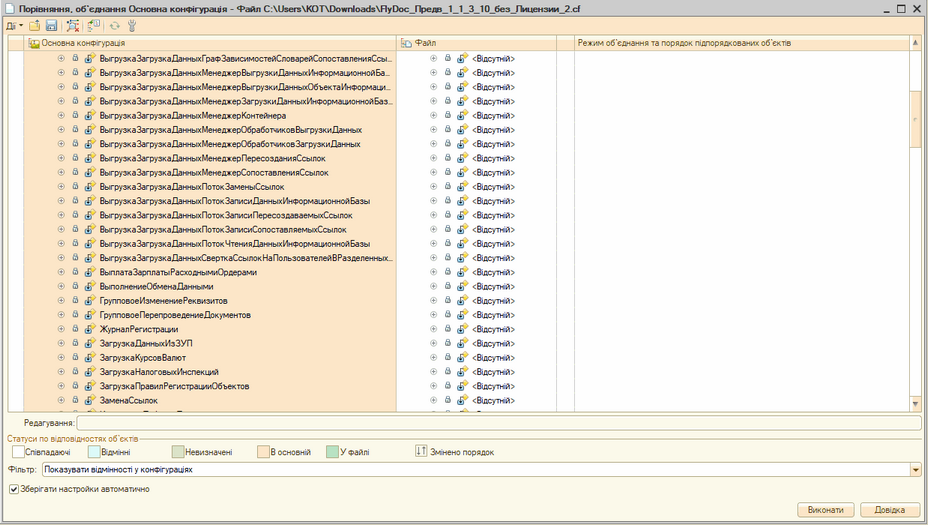Select the ВыплатаЗарплатыРасходнымиОрдерами row
The height and width of the screenshot is (525, 928).
tap(178, 272)
